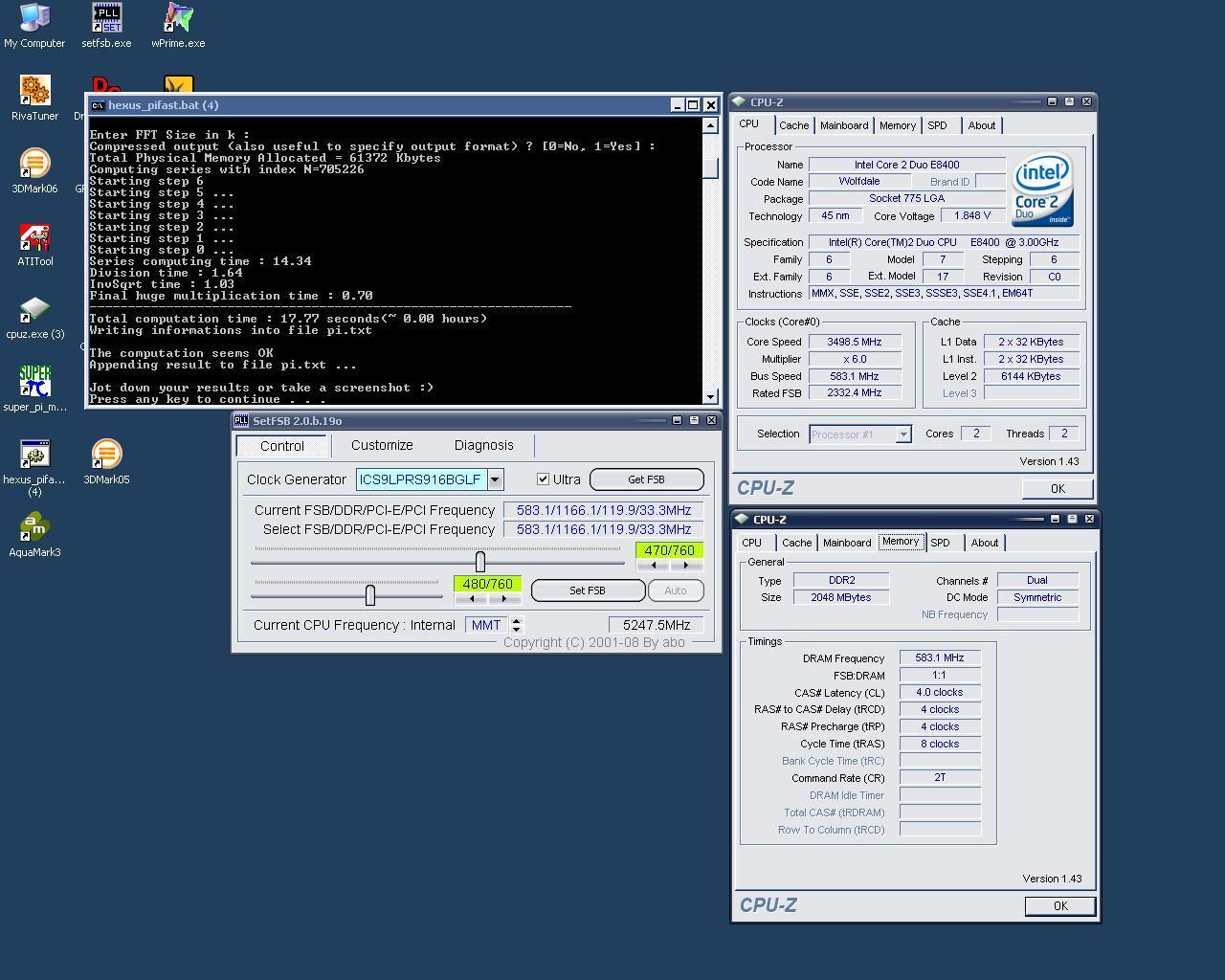Select the RivaTuner desktop icon
Image resolution: width=1225 pixels, height=980 pixels.
34,98
